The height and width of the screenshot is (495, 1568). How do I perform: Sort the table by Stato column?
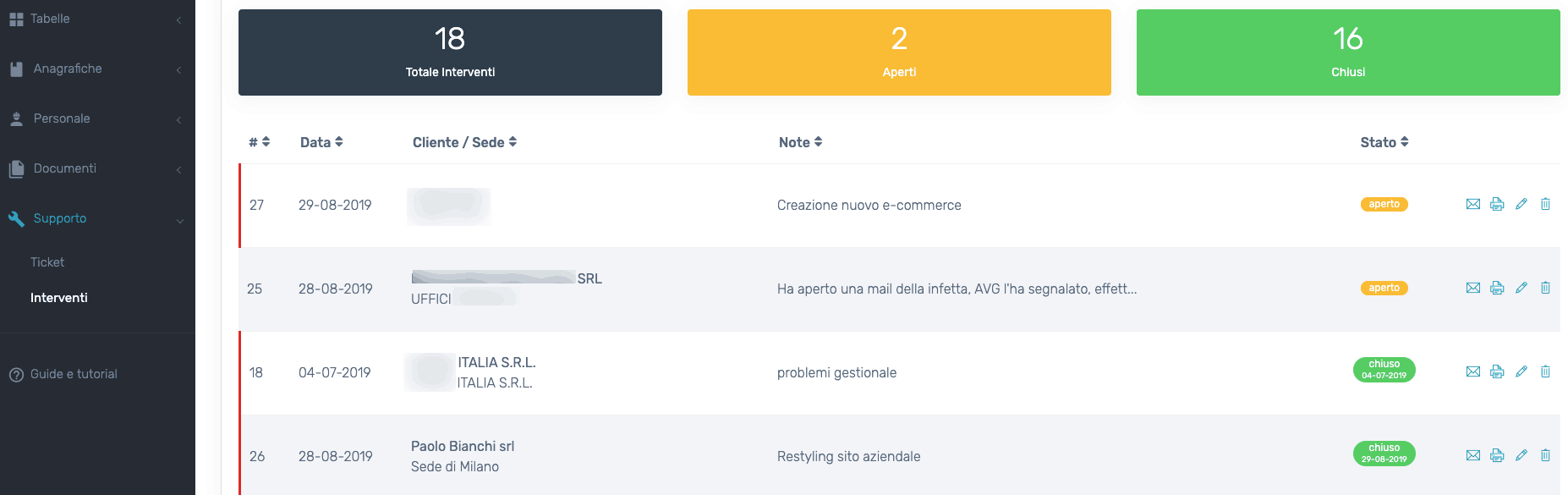(1384, 142)
